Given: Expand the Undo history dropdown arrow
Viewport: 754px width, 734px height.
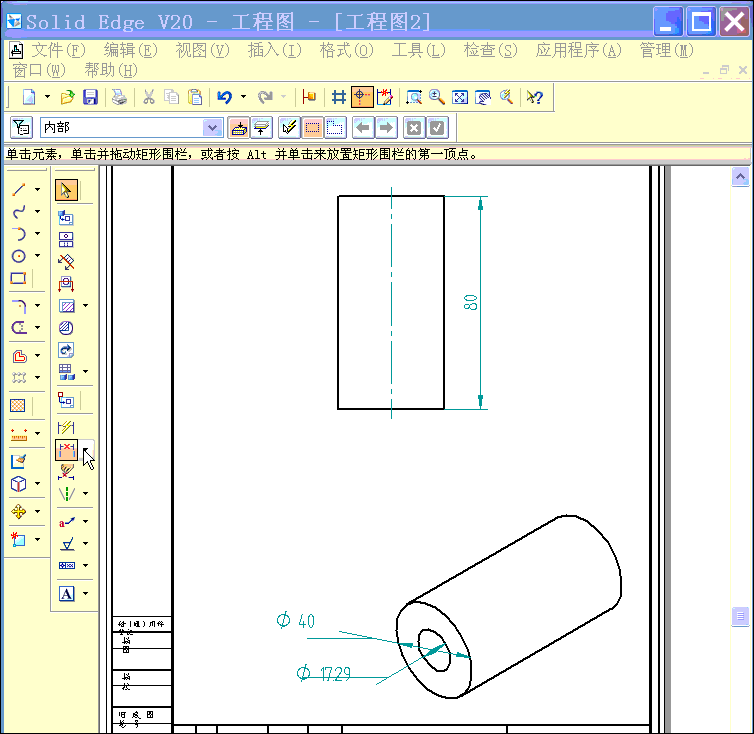Looking at the screenshot, I should click(x=243, y=97).
